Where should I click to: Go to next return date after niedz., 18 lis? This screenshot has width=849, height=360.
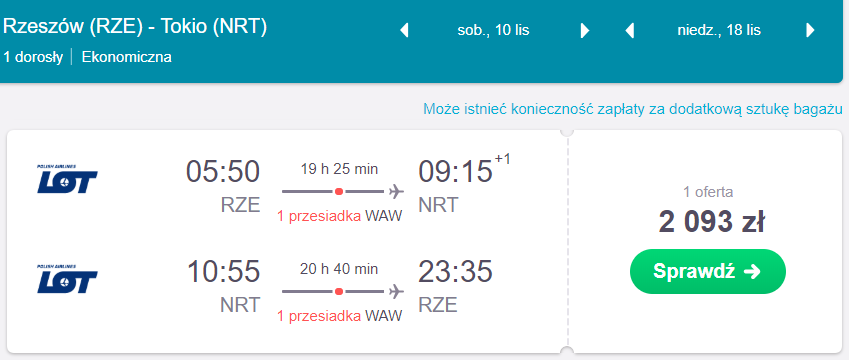point(810,30)
